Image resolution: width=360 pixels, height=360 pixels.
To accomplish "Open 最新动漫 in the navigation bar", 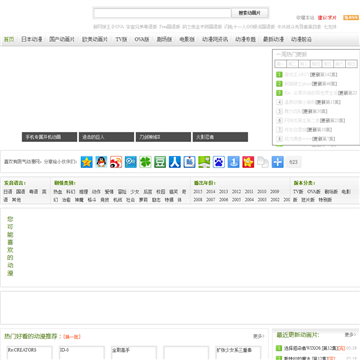I will point(273,39).
